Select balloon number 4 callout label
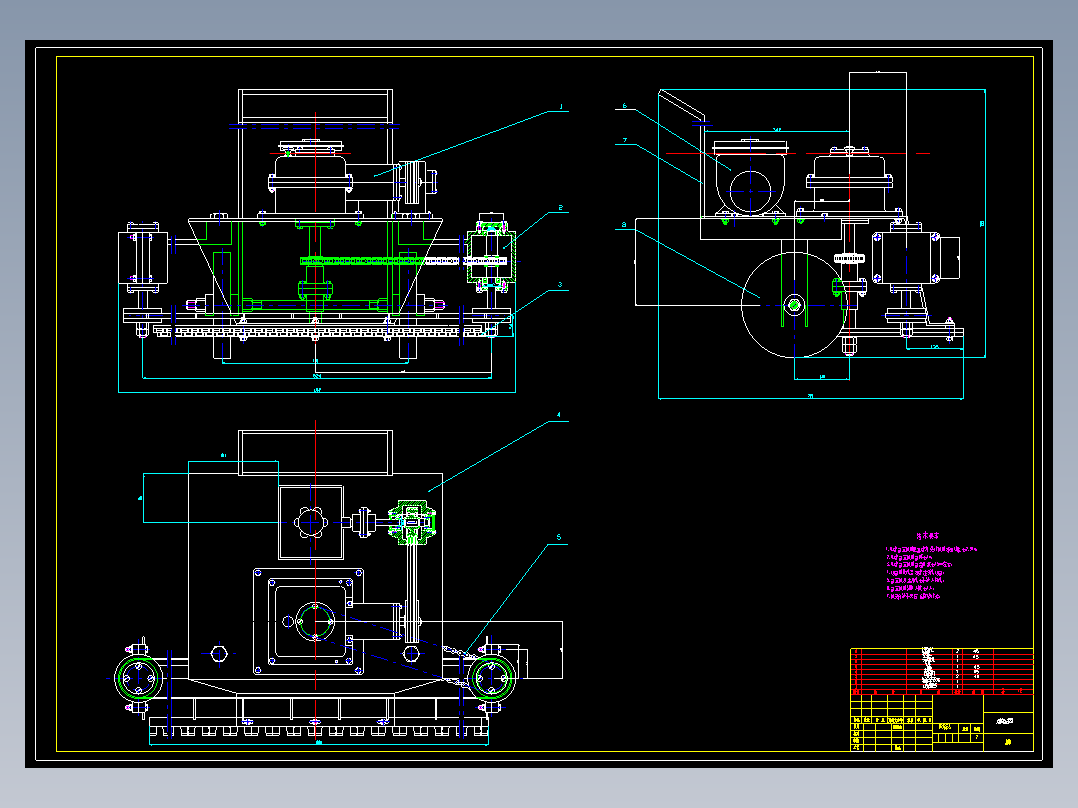This screenshot has height=808, width=1078. 559,415
